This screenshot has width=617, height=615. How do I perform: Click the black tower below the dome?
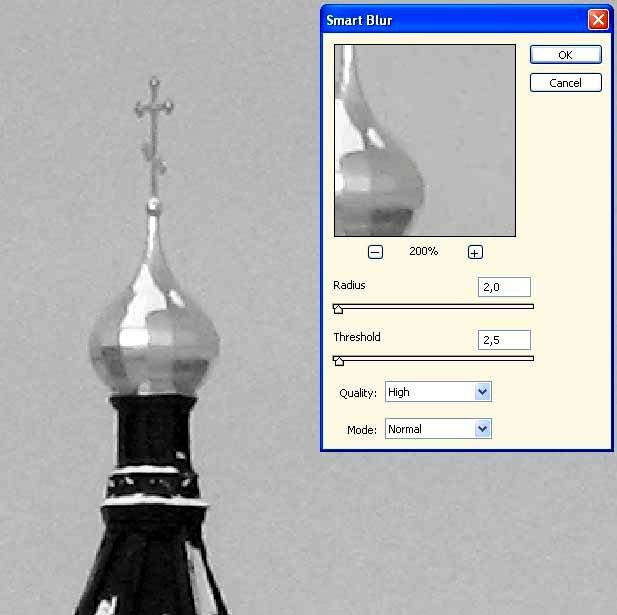[x=152, y=440]
